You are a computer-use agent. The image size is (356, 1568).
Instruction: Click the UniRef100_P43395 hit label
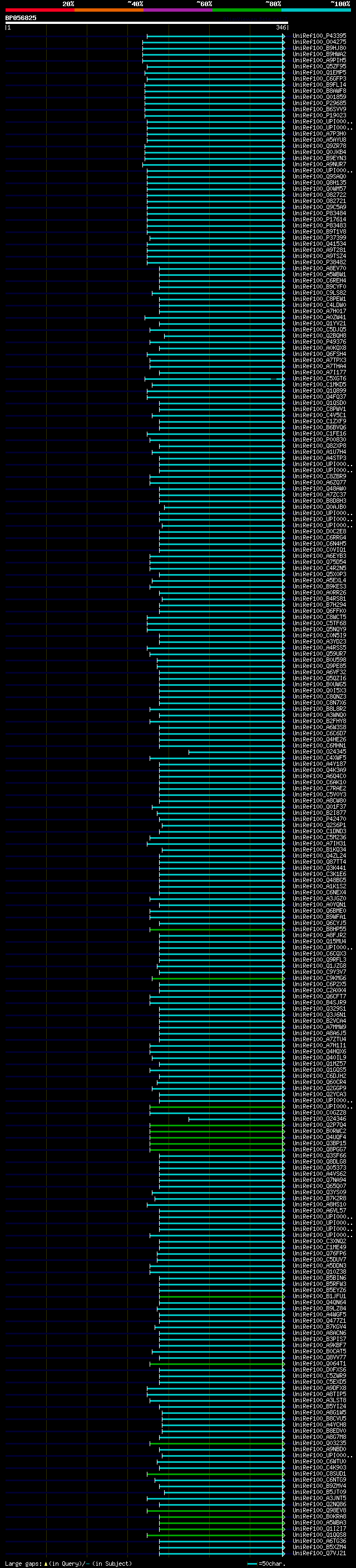[x=319, y=36]
